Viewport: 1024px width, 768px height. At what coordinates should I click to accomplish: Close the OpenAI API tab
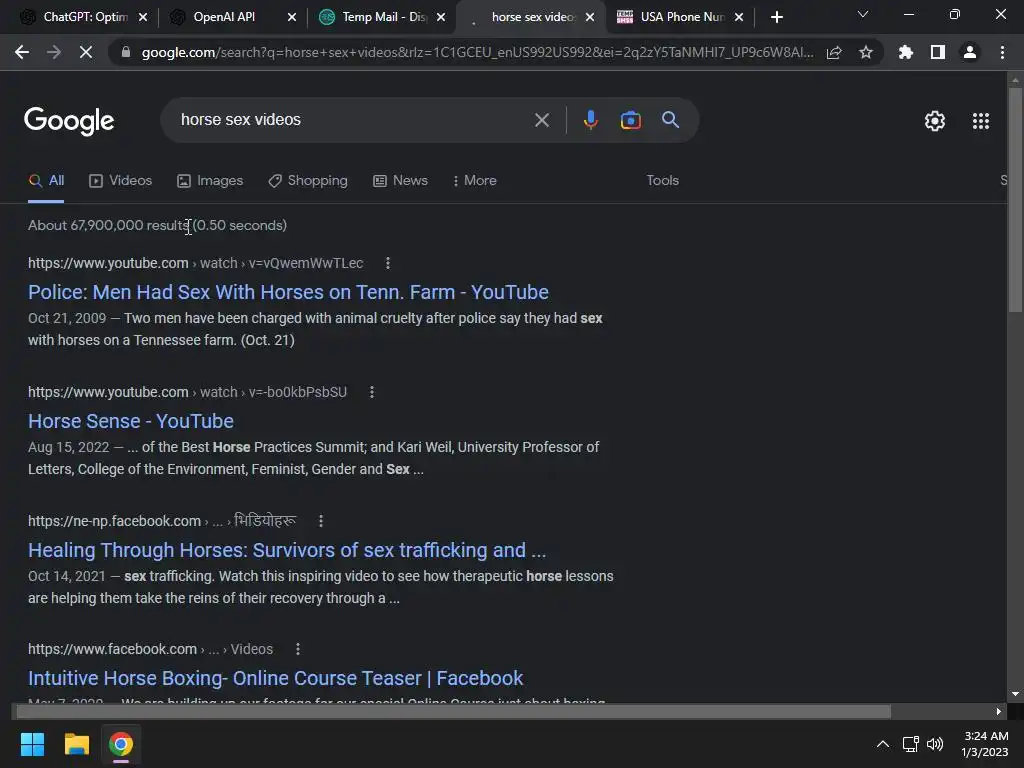coord(292,17)
